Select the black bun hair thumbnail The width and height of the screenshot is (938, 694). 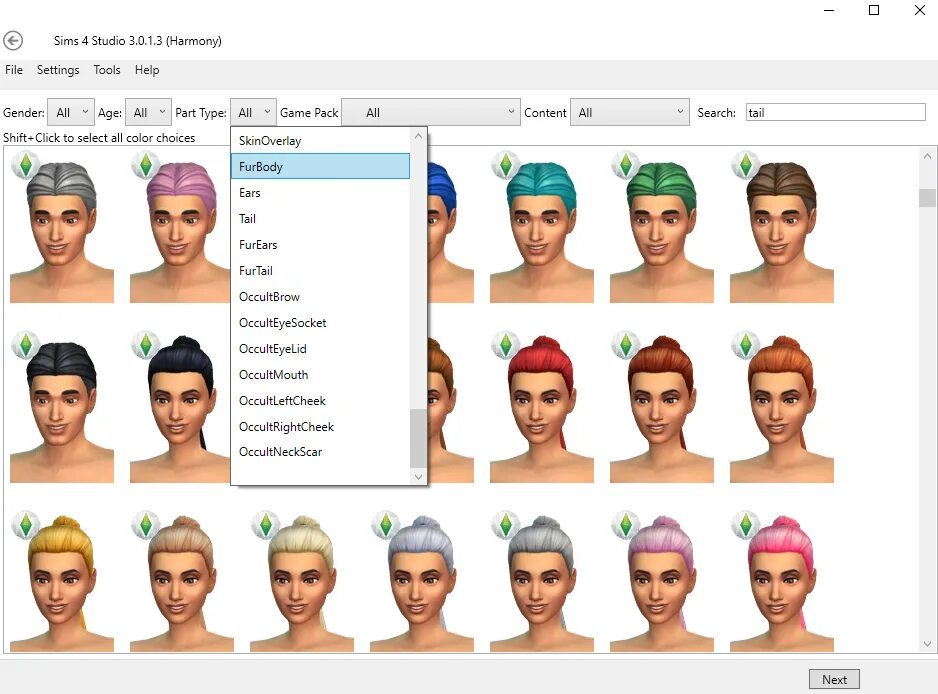tap(180, 407)
